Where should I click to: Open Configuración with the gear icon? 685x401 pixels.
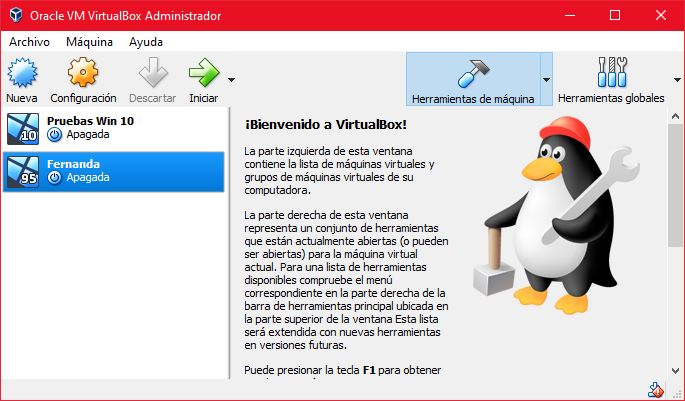[83, 73]
